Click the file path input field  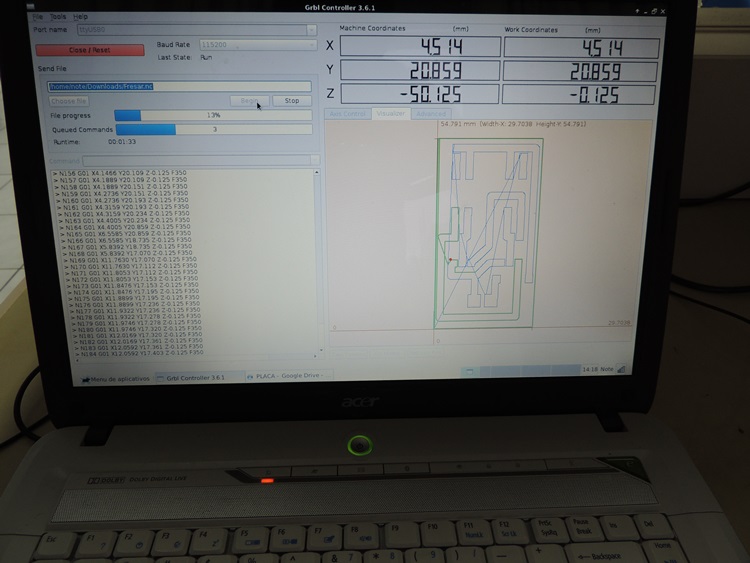(180, 86)
